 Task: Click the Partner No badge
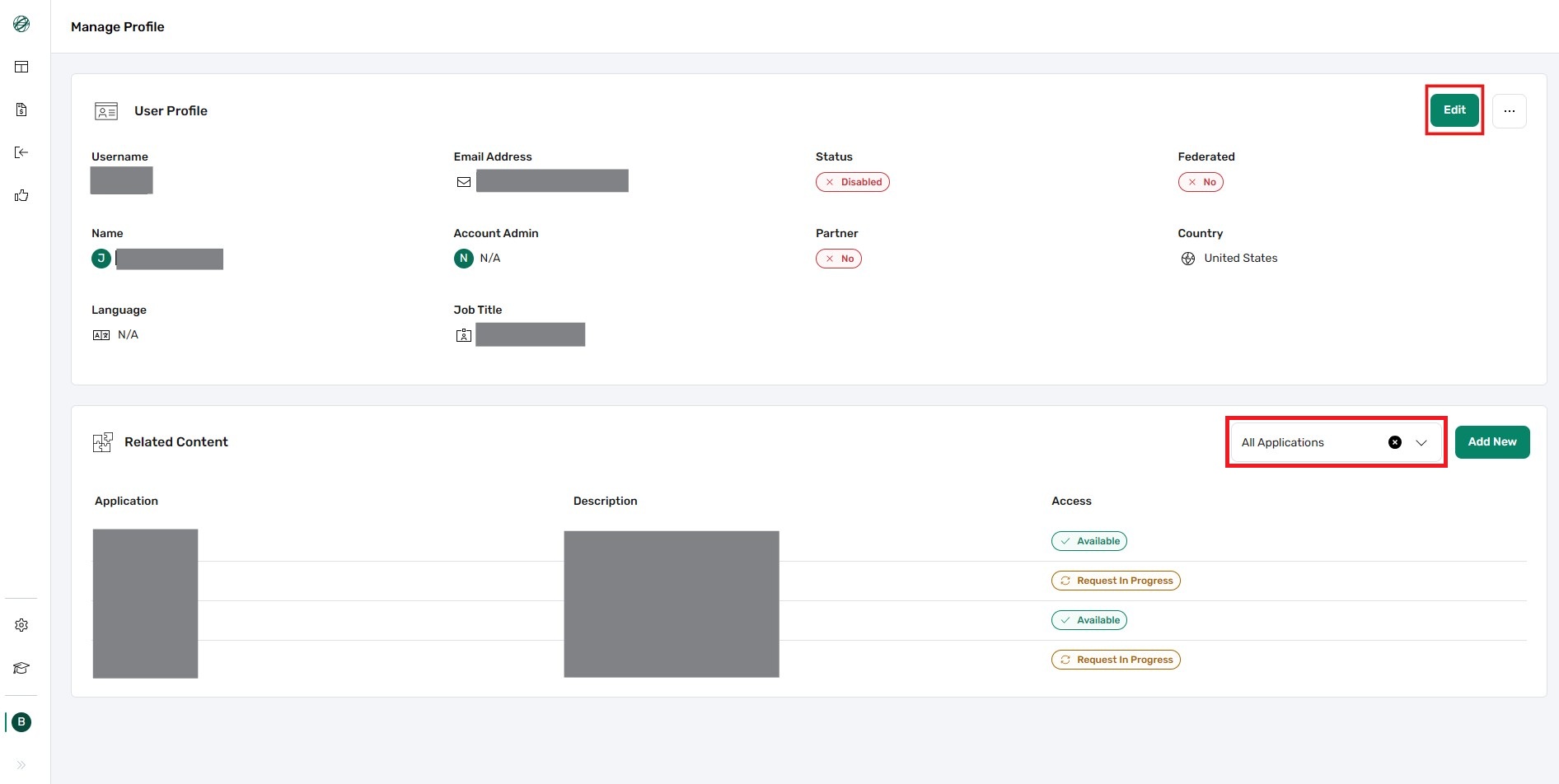839,259
